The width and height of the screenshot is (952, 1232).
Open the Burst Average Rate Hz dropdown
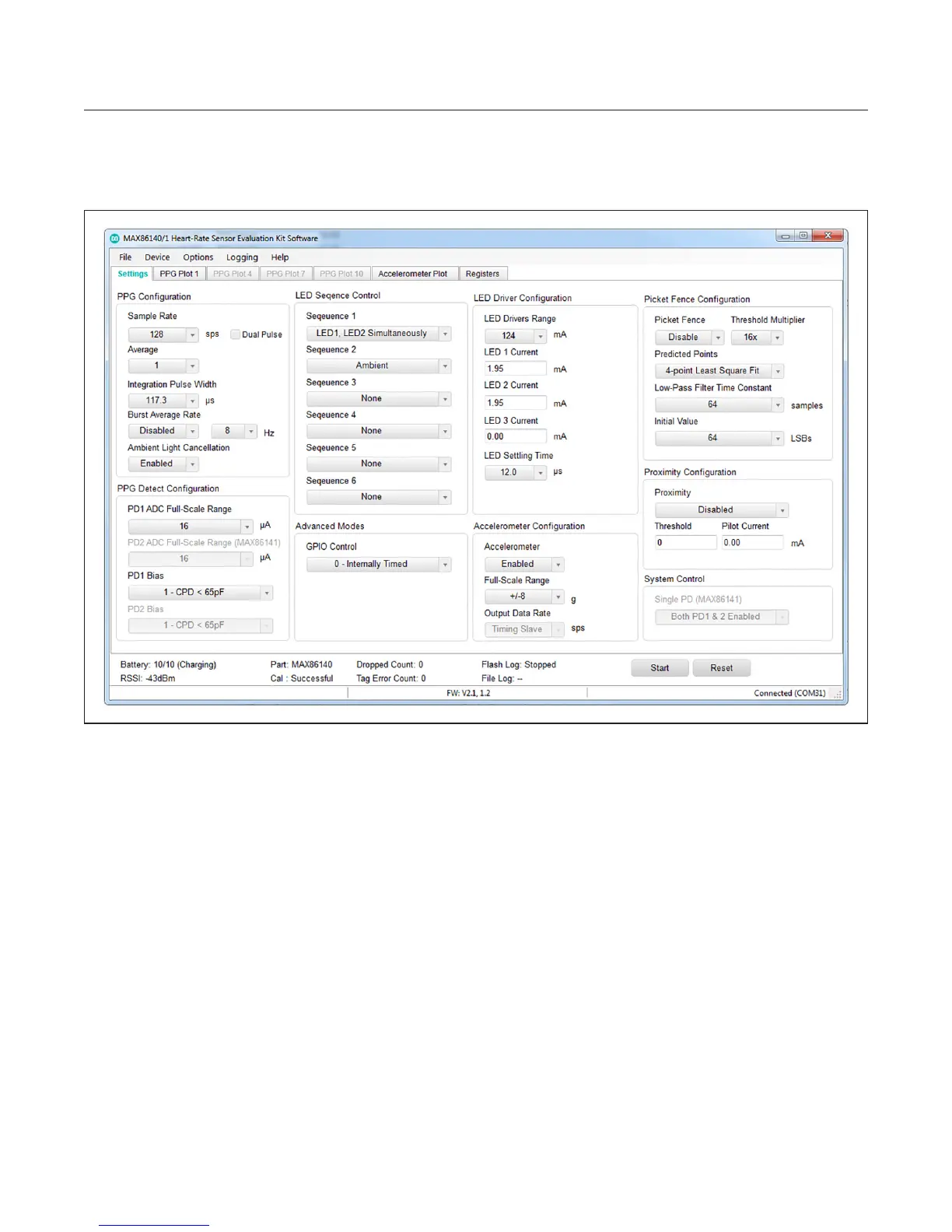(234, 431)
